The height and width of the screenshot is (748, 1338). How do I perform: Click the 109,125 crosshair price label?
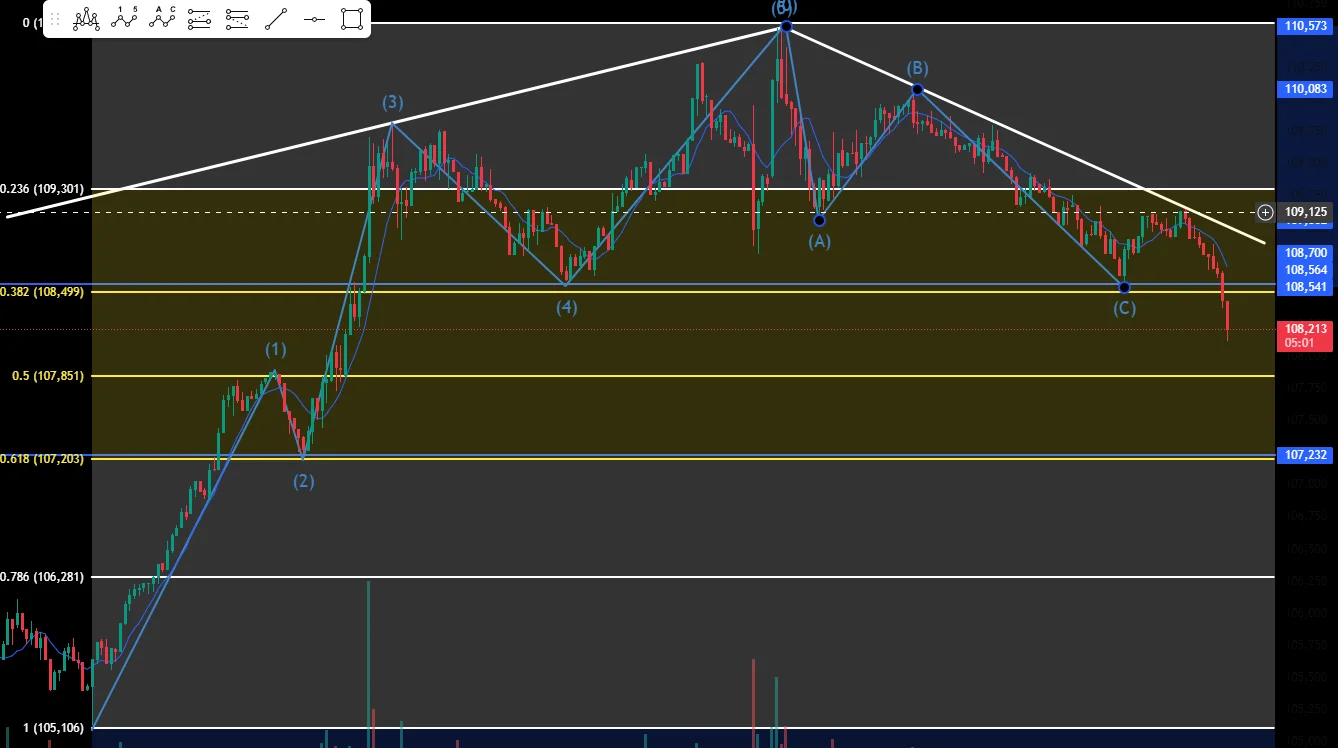pyautogui.click(x=1306, y=212)
